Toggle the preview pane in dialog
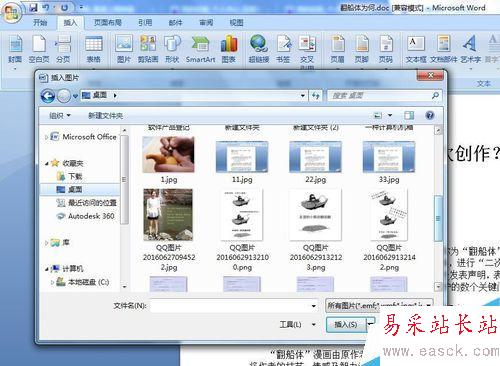This screenshot has height=366, width=500. pyautogui.click(x=409, y=115)
